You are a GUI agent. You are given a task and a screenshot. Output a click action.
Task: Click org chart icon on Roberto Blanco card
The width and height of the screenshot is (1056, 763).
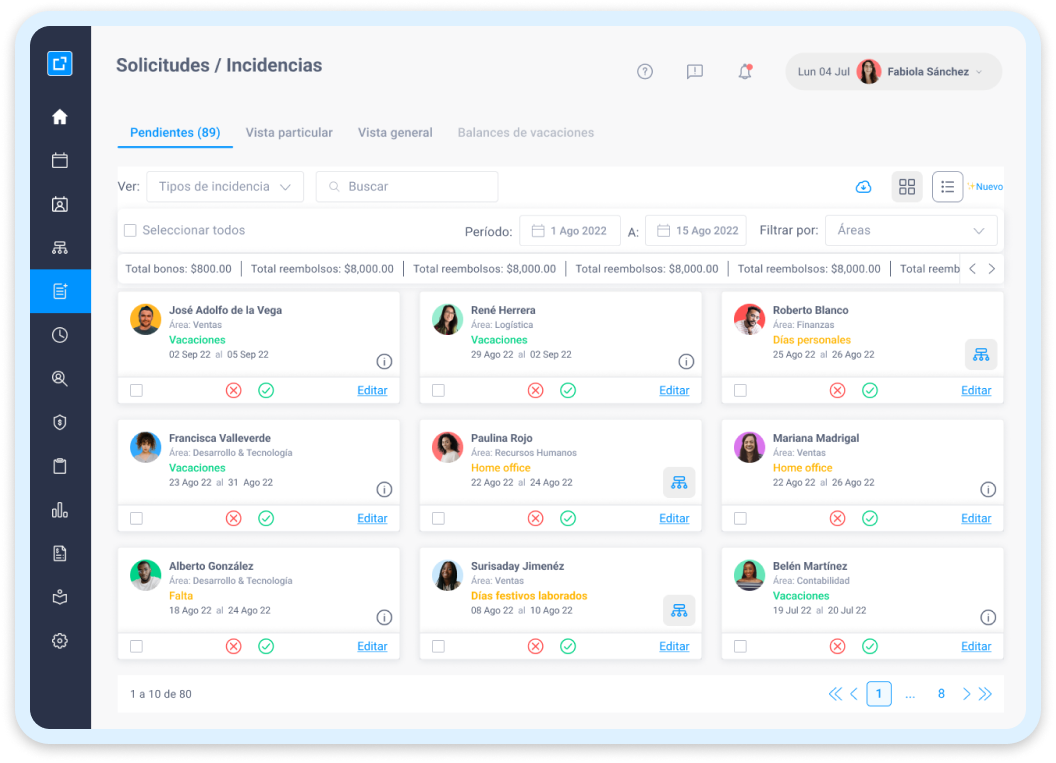point(981,354)
